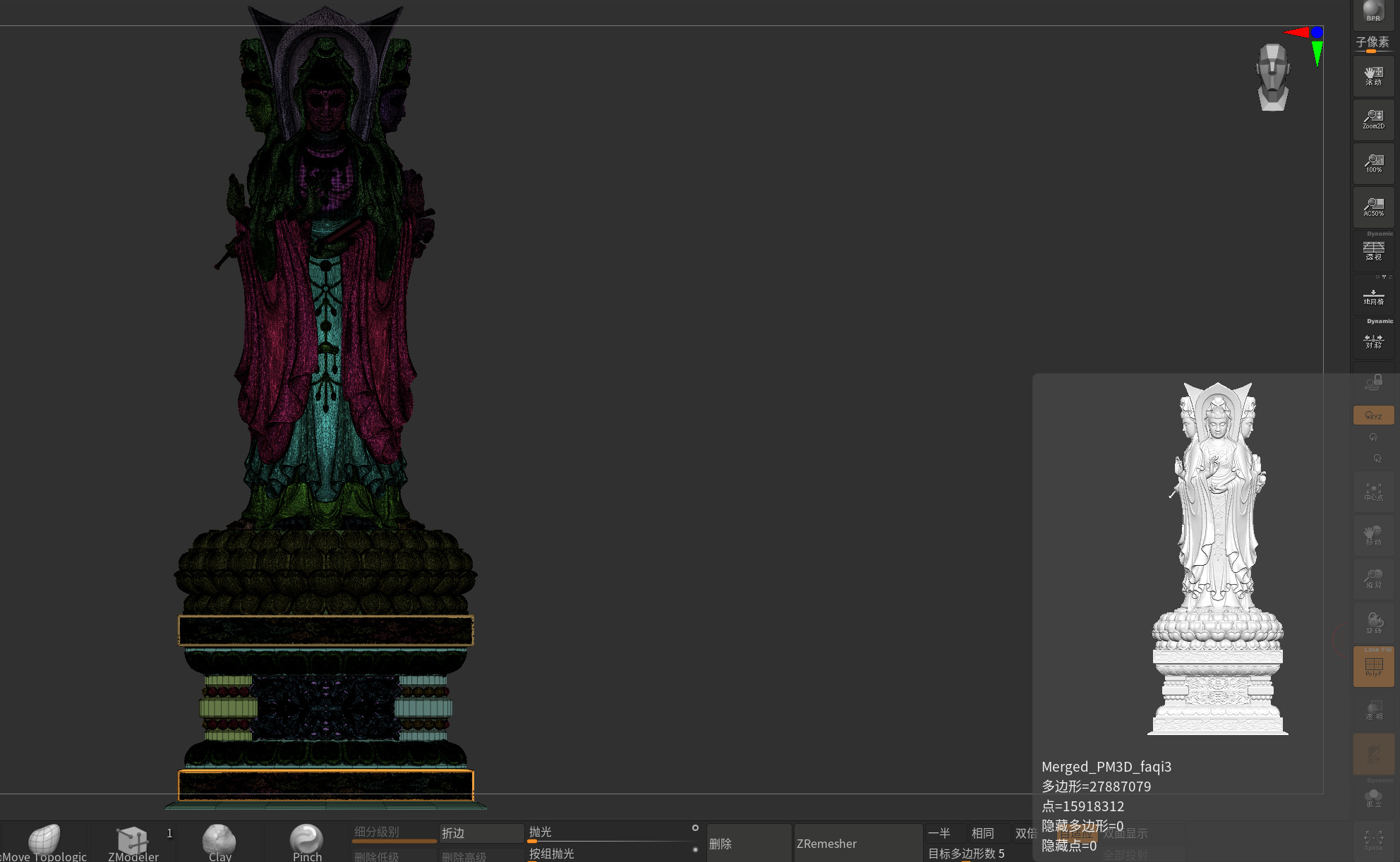Viewport: 1400px width, 862px height.
Task: Toggle the 按组抛光 mode circle
Action: pos(695,849)
